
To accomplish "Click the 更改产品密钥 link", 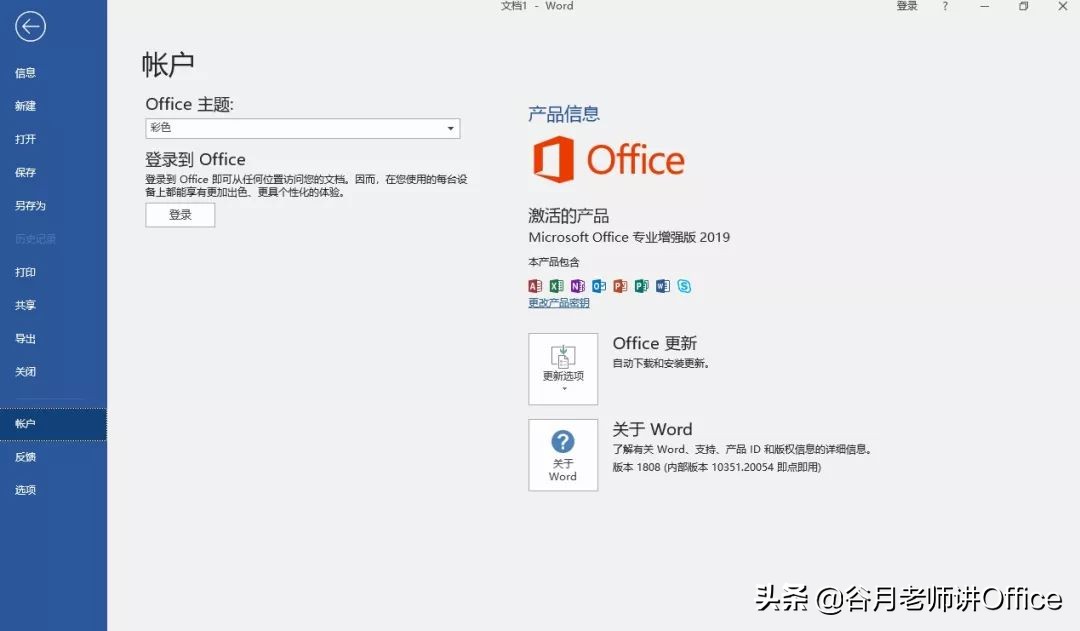I will click(559, 303).
